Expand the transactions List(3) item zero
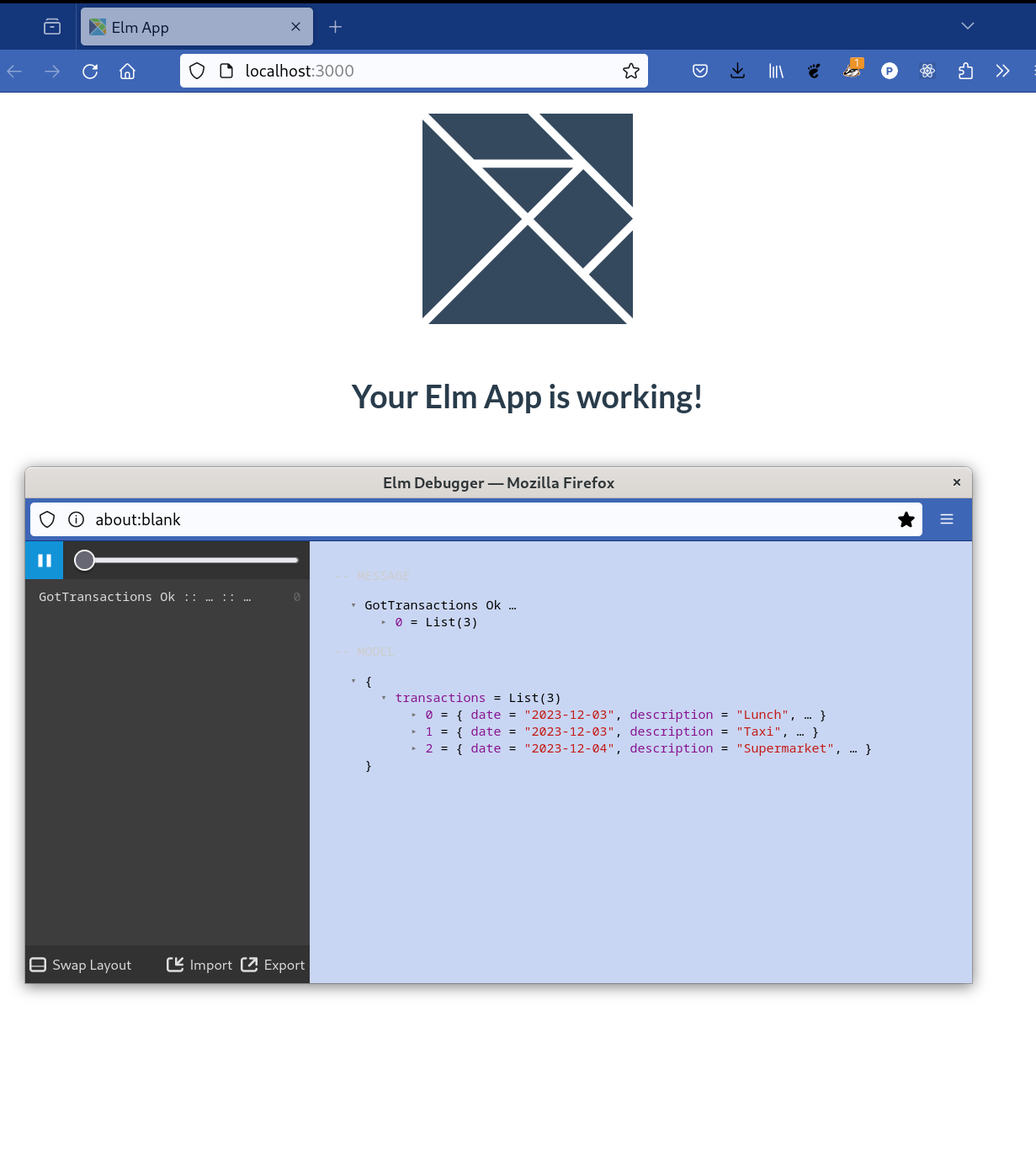Viewport: 1036px width, 1165px height. pyautogui.click(x=414, y=715)
